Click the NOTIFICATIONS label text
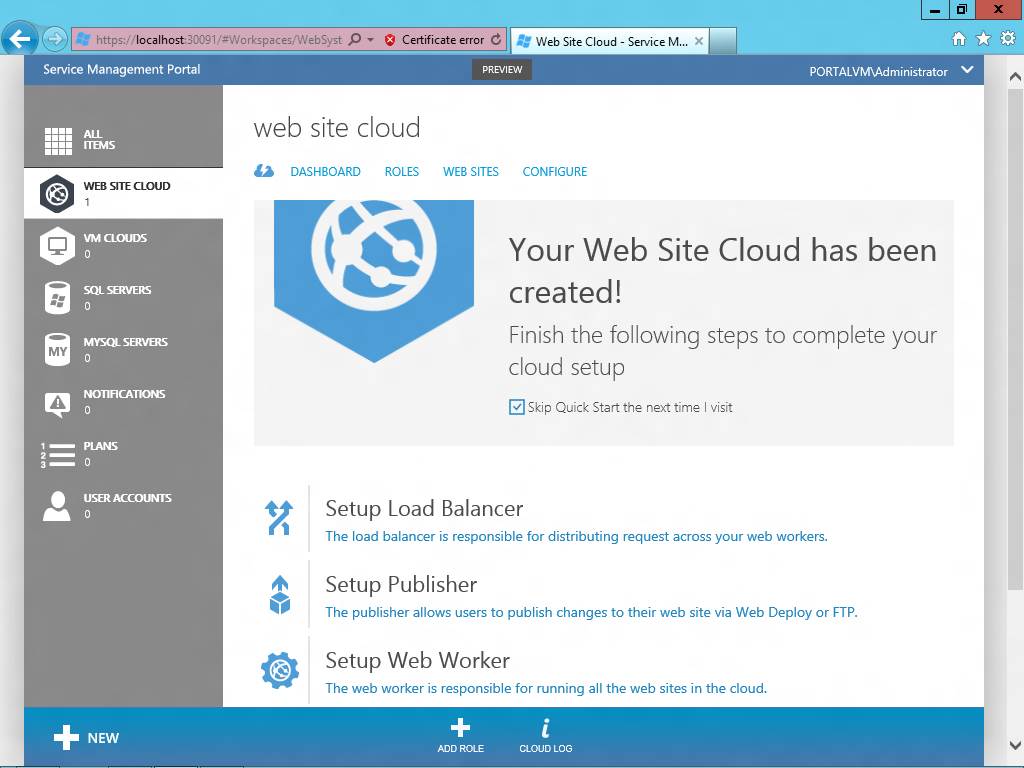Image resolution: width=1024 pixels, height=768 pixels. point(124,394)
